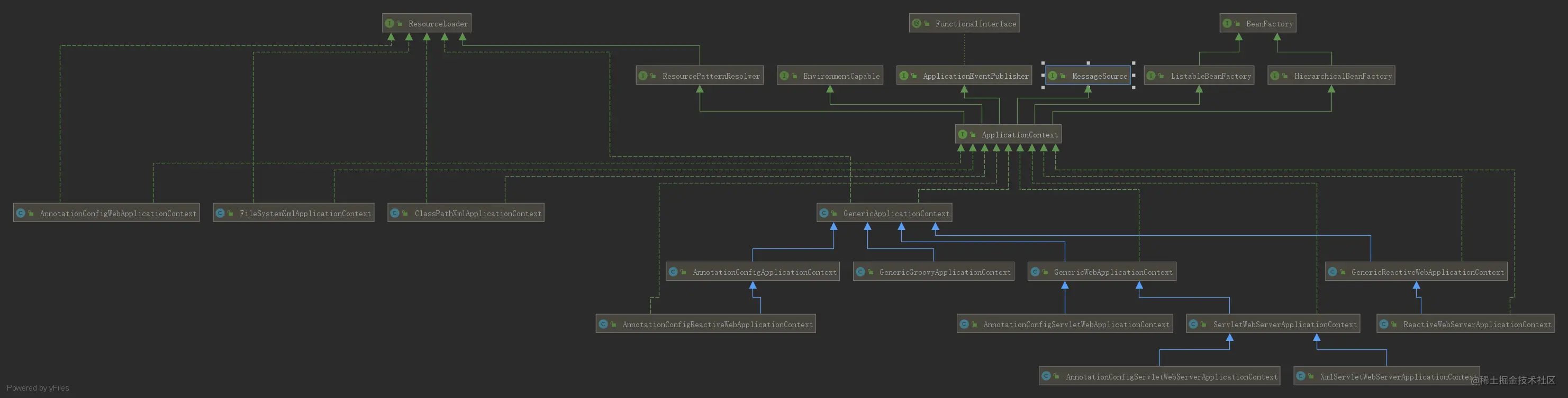The height and width of the screenshot is (398, 1568).
Task: Click the ApplicationContext interface node
Action: 1008,134
